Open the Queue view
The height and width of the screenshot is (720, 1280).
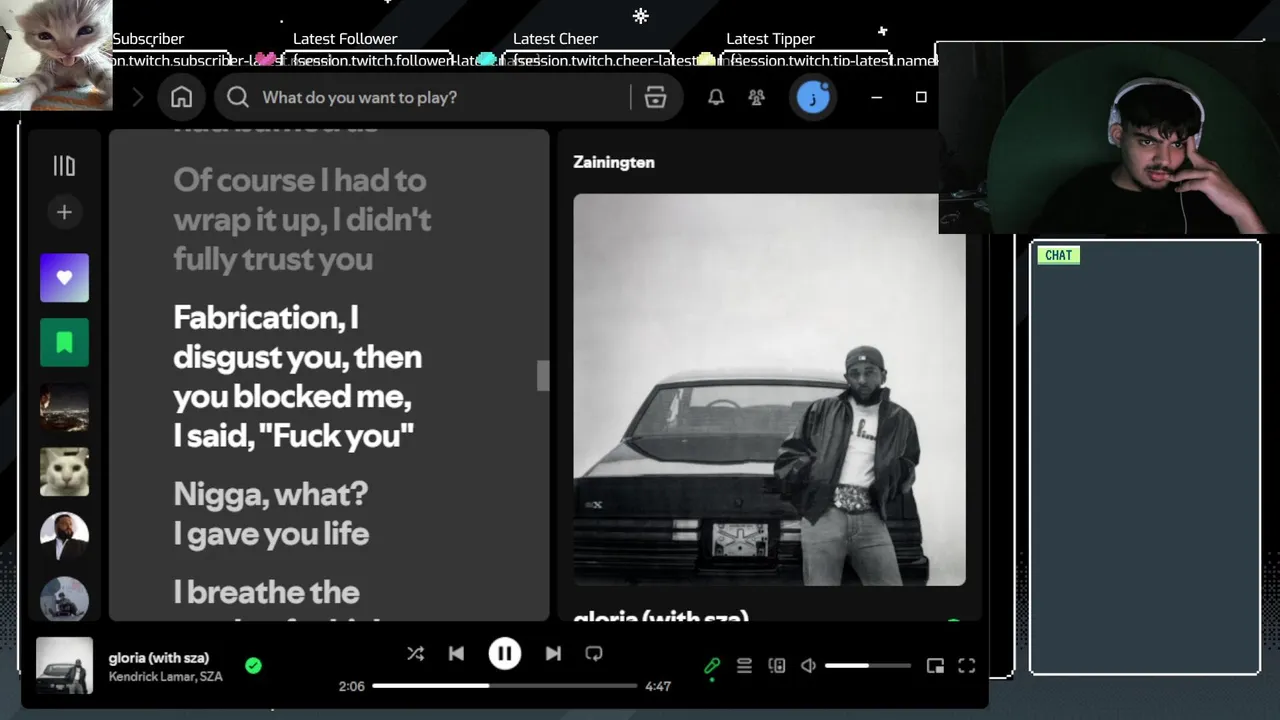tap(744, 666)
